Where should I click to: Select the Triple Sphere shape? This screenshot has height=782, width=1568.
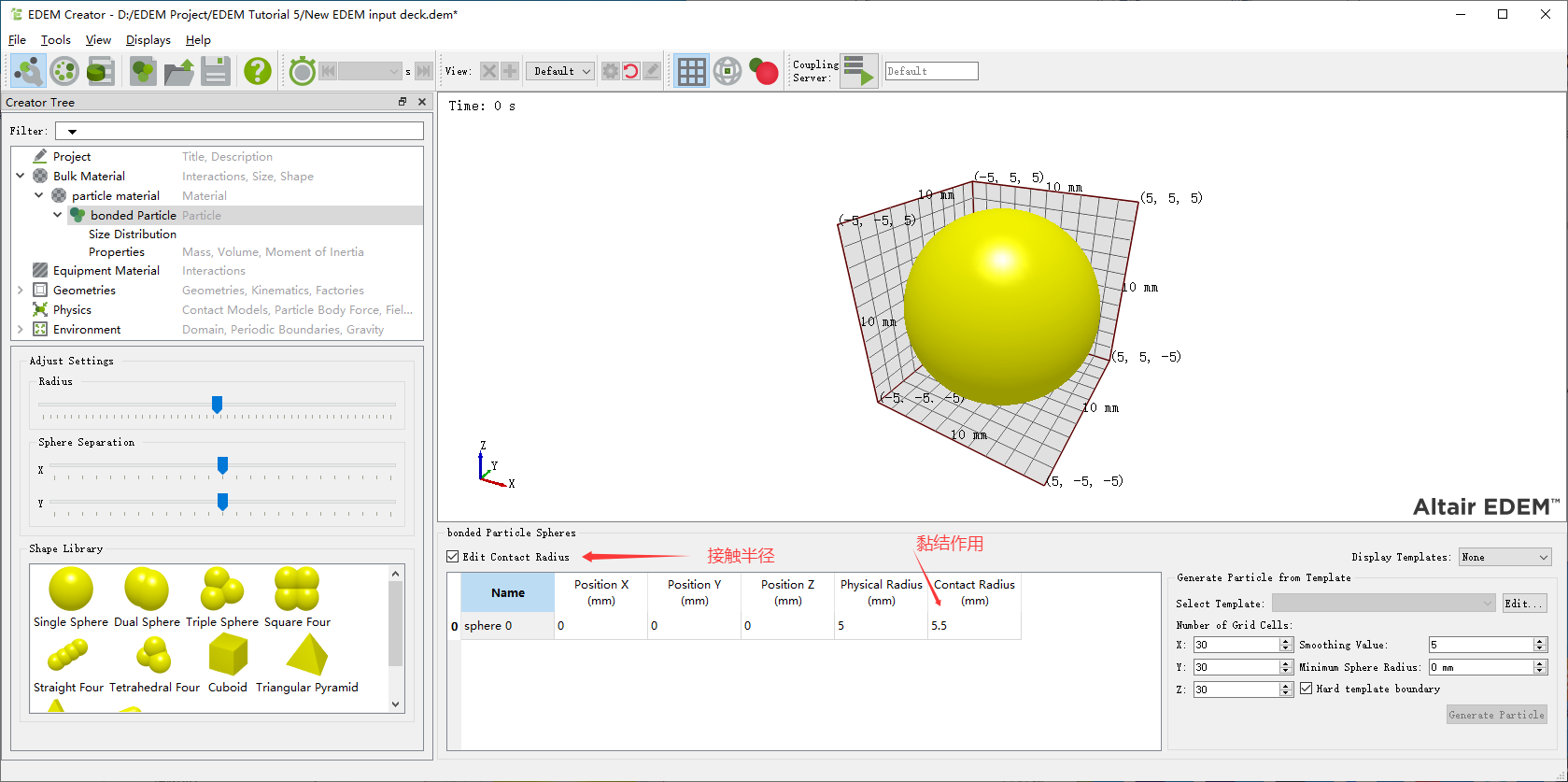point(222,598)
